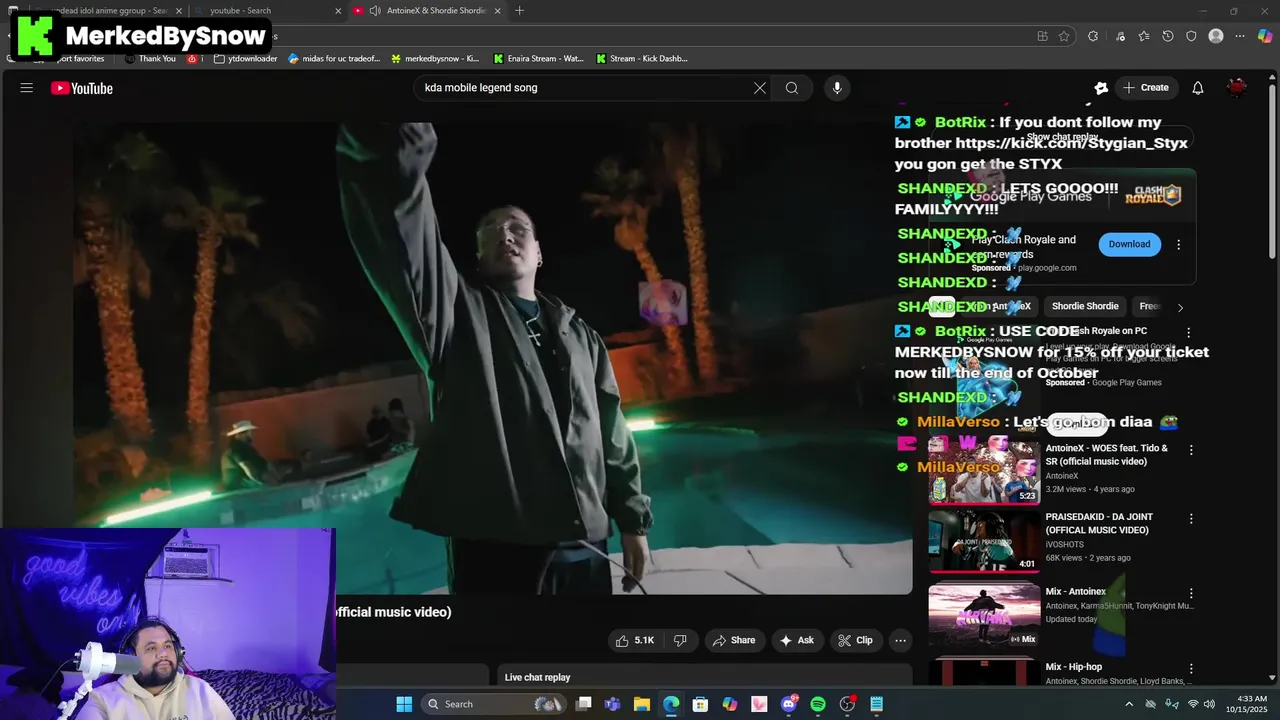The width and height of the screenshot is (1280, 720).
Task: Open midas for uc tradeoff bookmark
Action: tap(334, 58)
